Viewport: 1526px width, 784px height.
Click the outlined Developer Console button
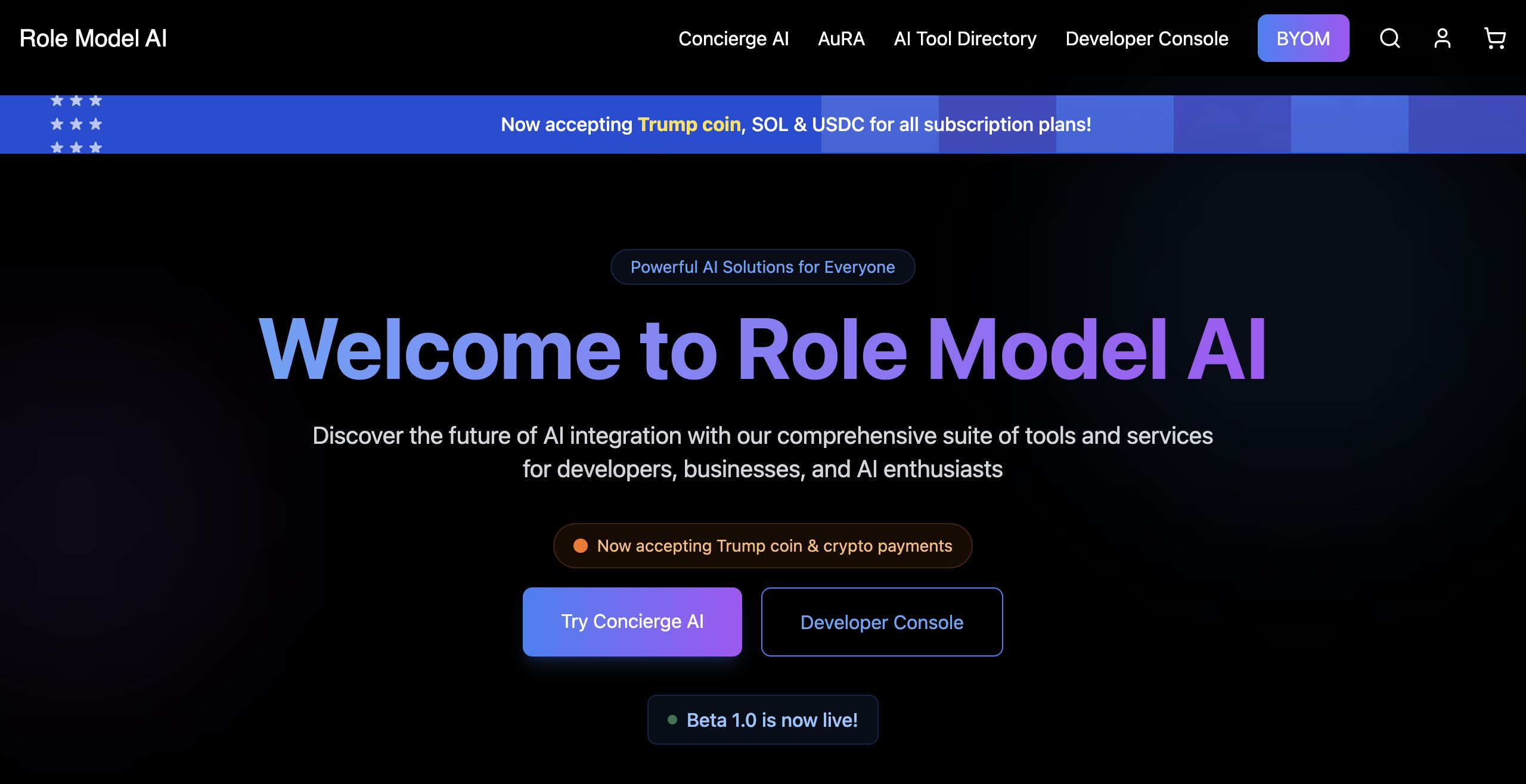click(882, 622)
